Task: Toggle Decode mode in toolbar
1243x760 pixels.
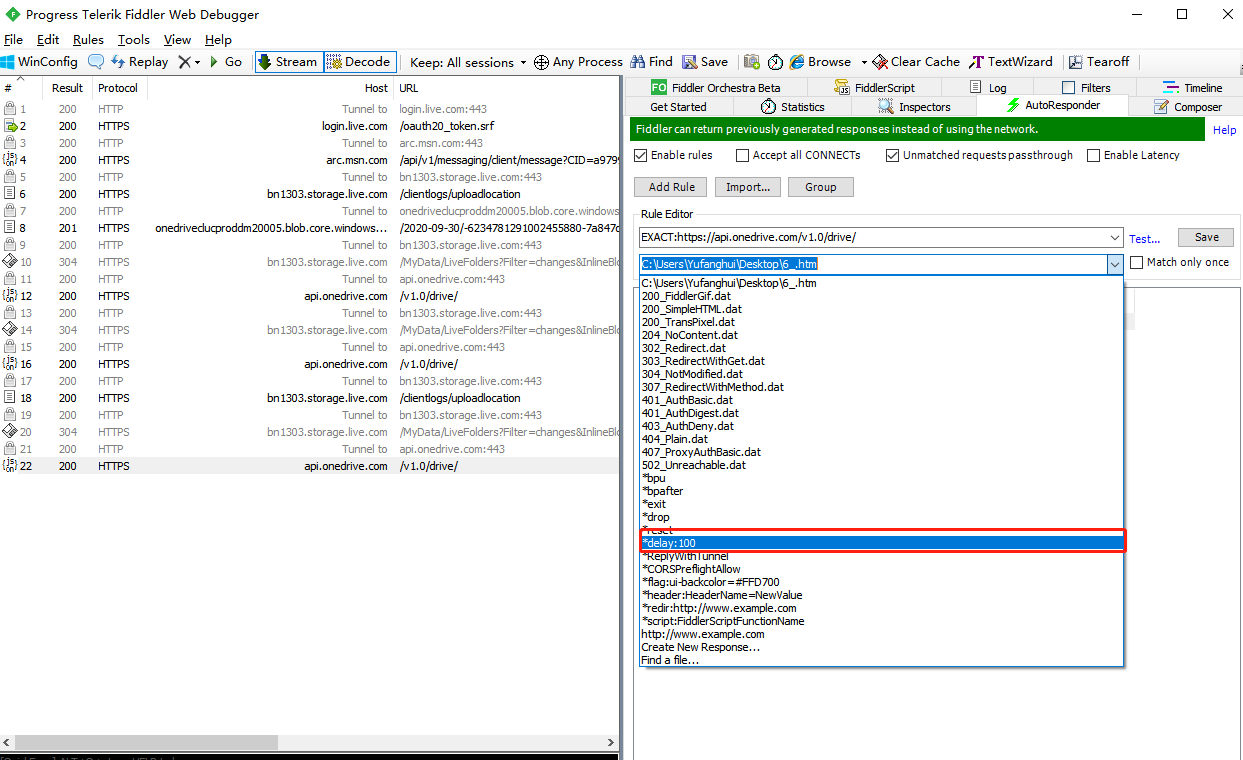Action: [x=359, y=62]
